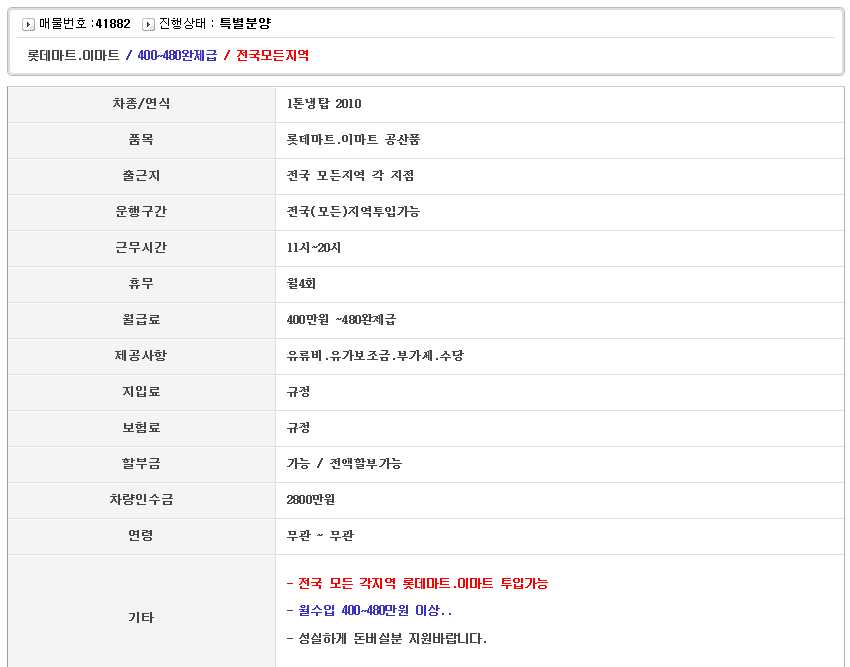Click the arrow icon before 진행상태
The height and width of the screenshot is (667, 850).
point(148,24)
